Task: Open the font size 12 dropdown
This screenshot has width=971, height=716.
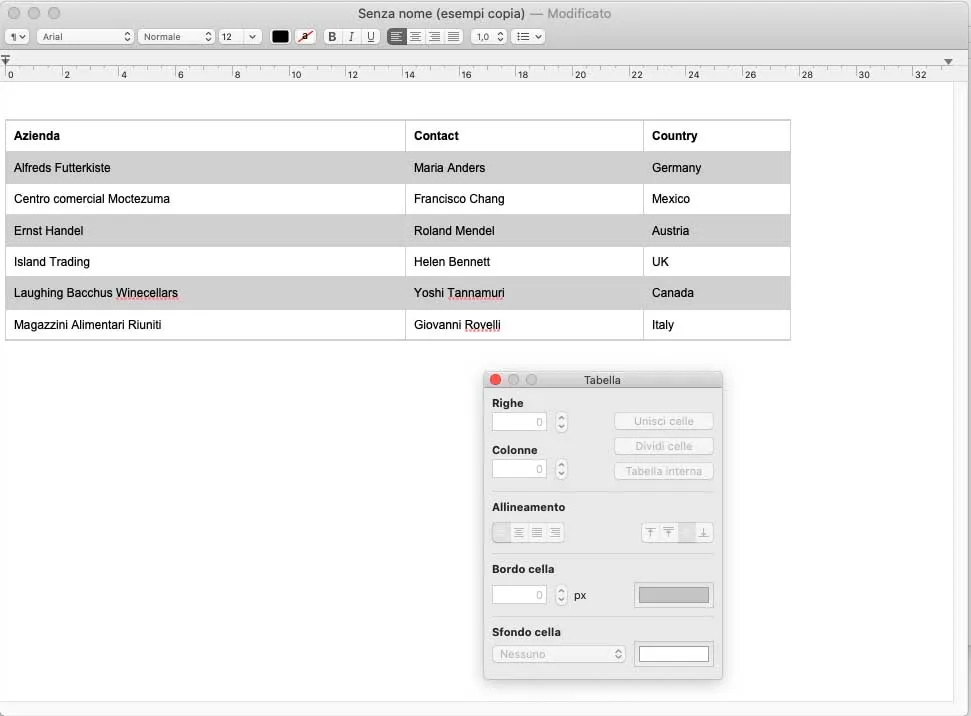Action: pos(238,36)
